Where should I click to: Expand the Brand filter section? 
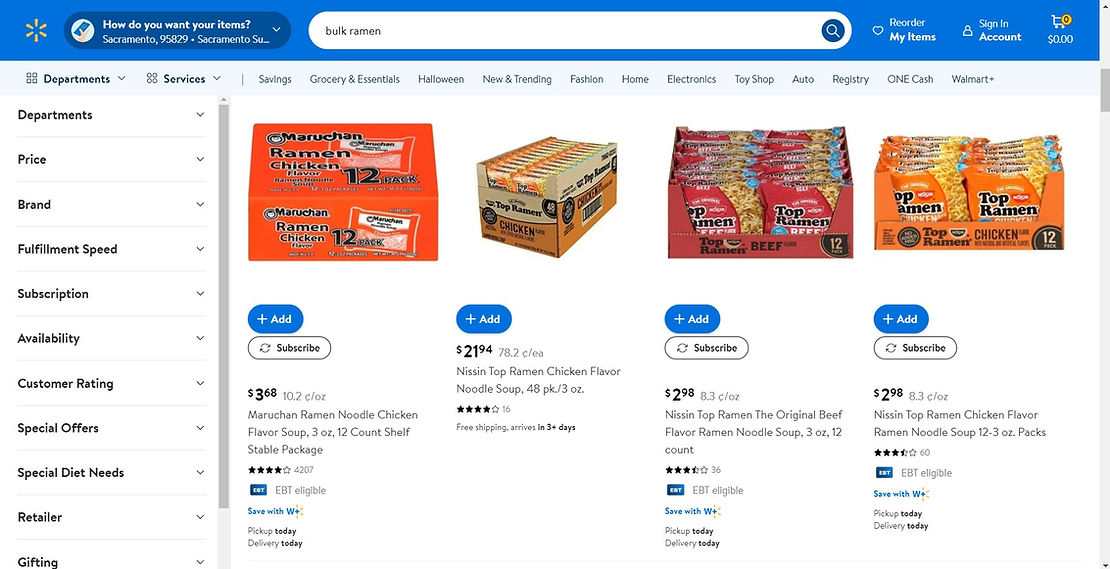(x=110, y=204)
